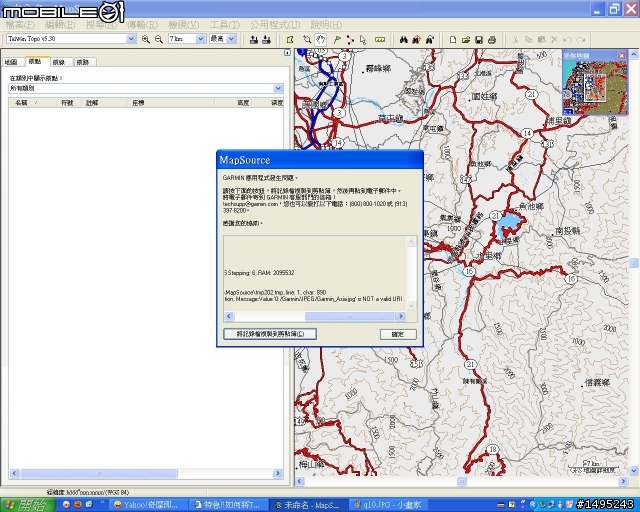Select the Hand pan tool

pos(321,40)
